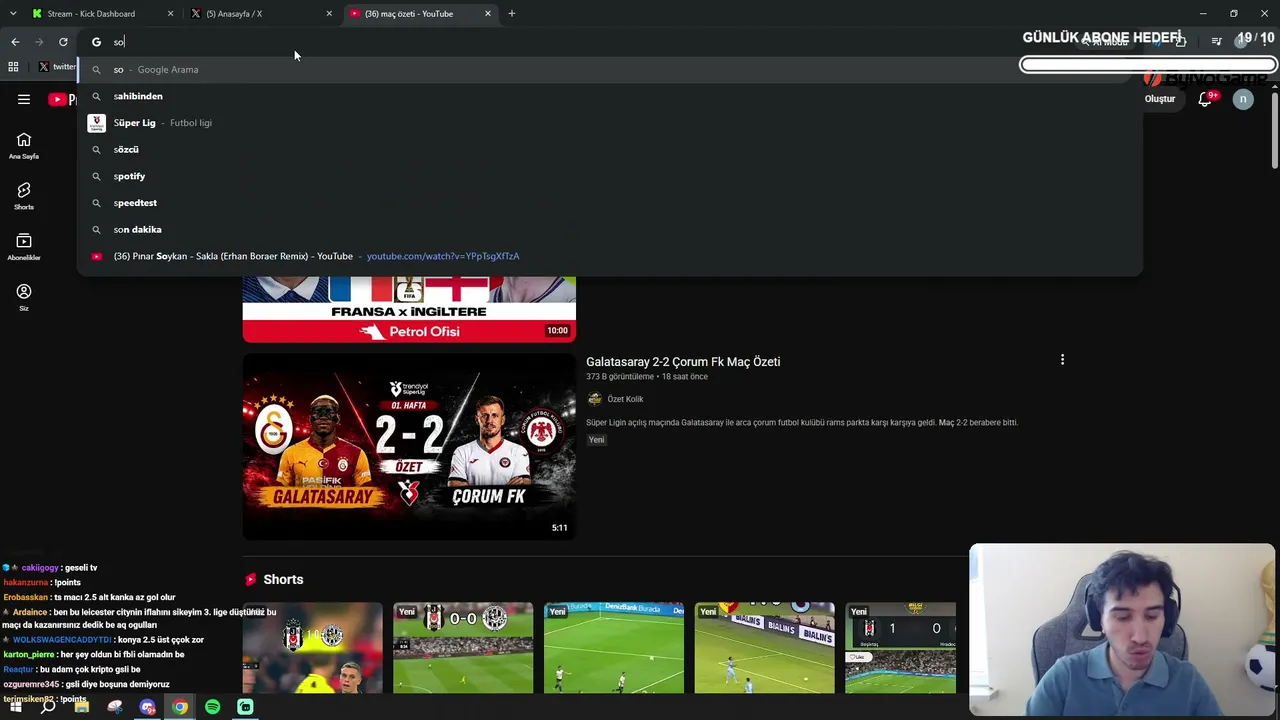The width and height of the screenshot is (1280, 720).
Task: Open Shorts from the left sidebar
Action: (x=24, y=196)
